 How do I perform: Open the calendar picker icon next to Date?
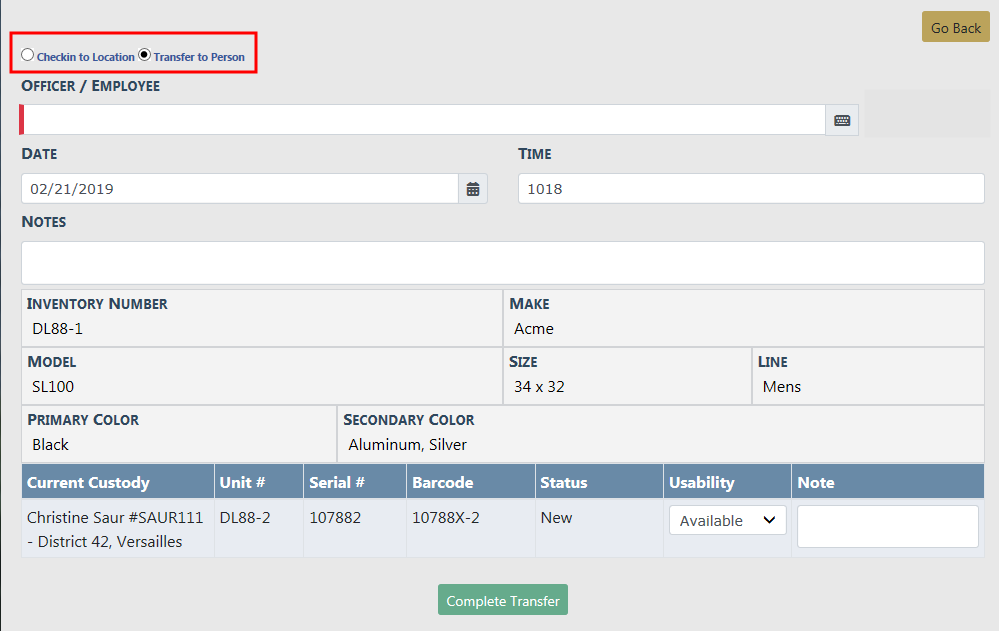473,189
